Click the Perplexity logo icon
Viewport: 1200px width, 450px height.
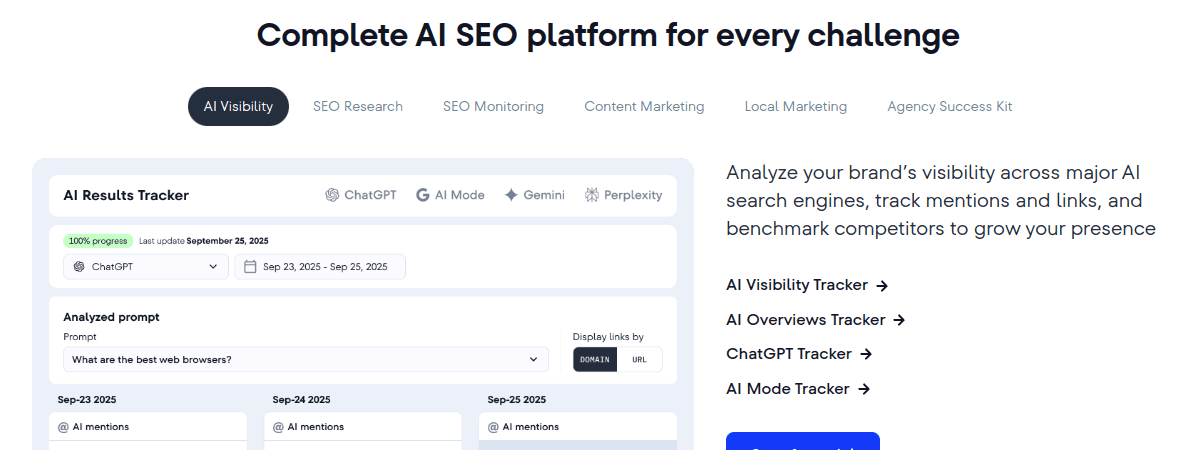[592, 195]
